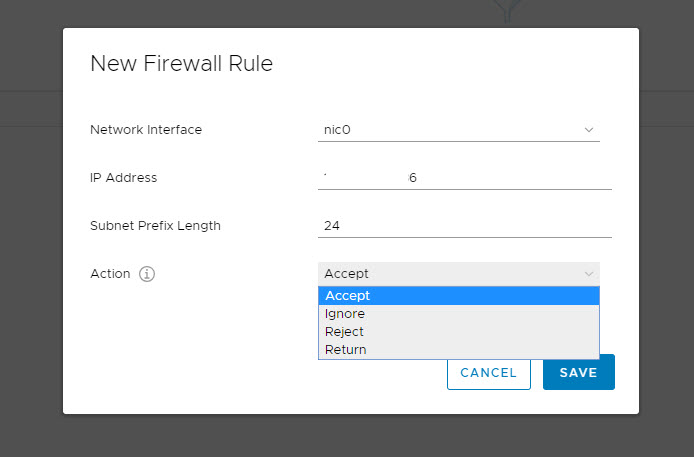Save the new firewall rule
This screenshot has width=694, height=457.
(x=578, y=373)
